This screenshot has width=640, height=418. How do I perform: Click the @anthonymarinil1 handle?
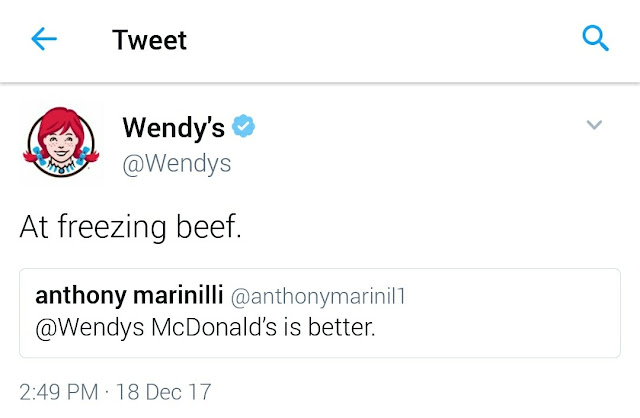(x=318, y=296)
